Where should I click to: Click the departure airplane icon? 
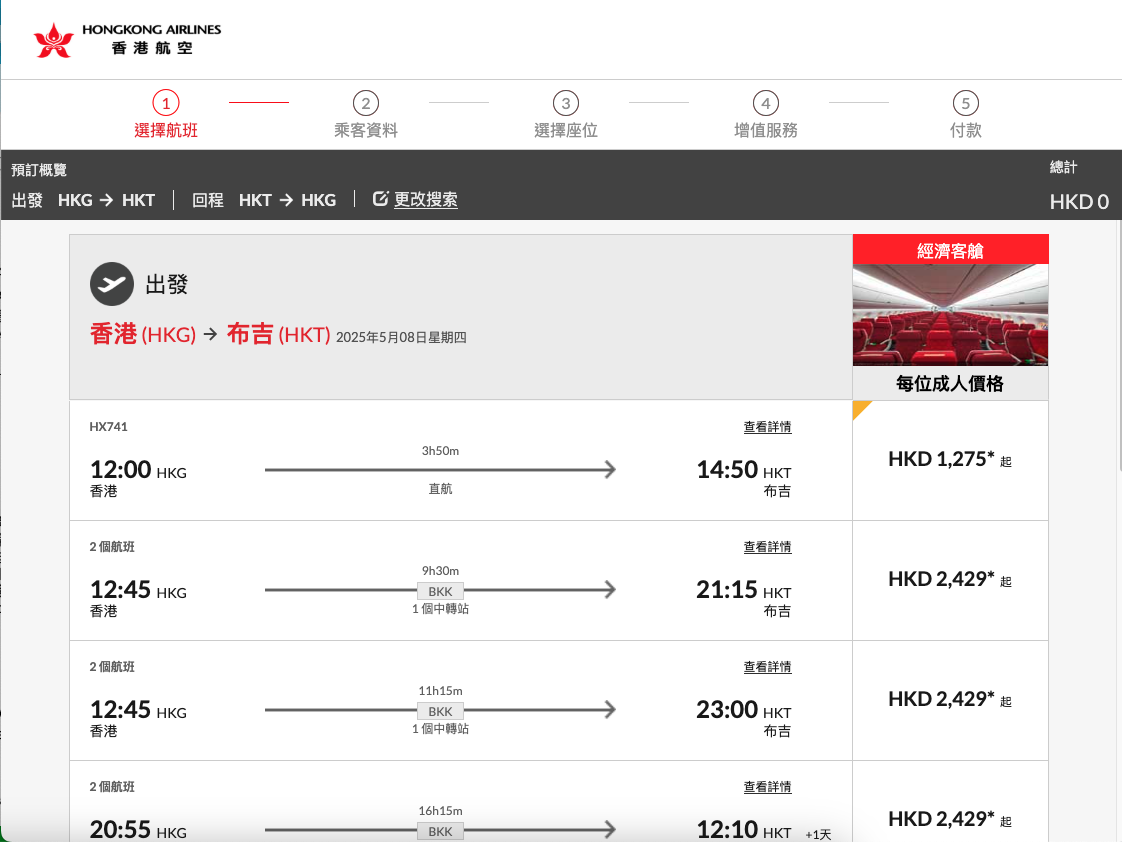tap(111, 284)
